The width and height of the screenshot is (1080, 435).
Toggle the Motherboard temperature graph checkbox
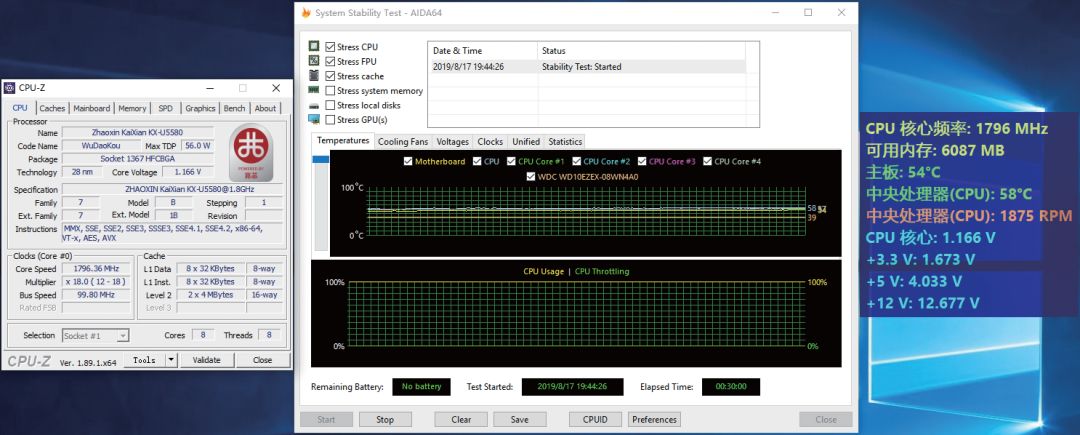pos(408,161)
